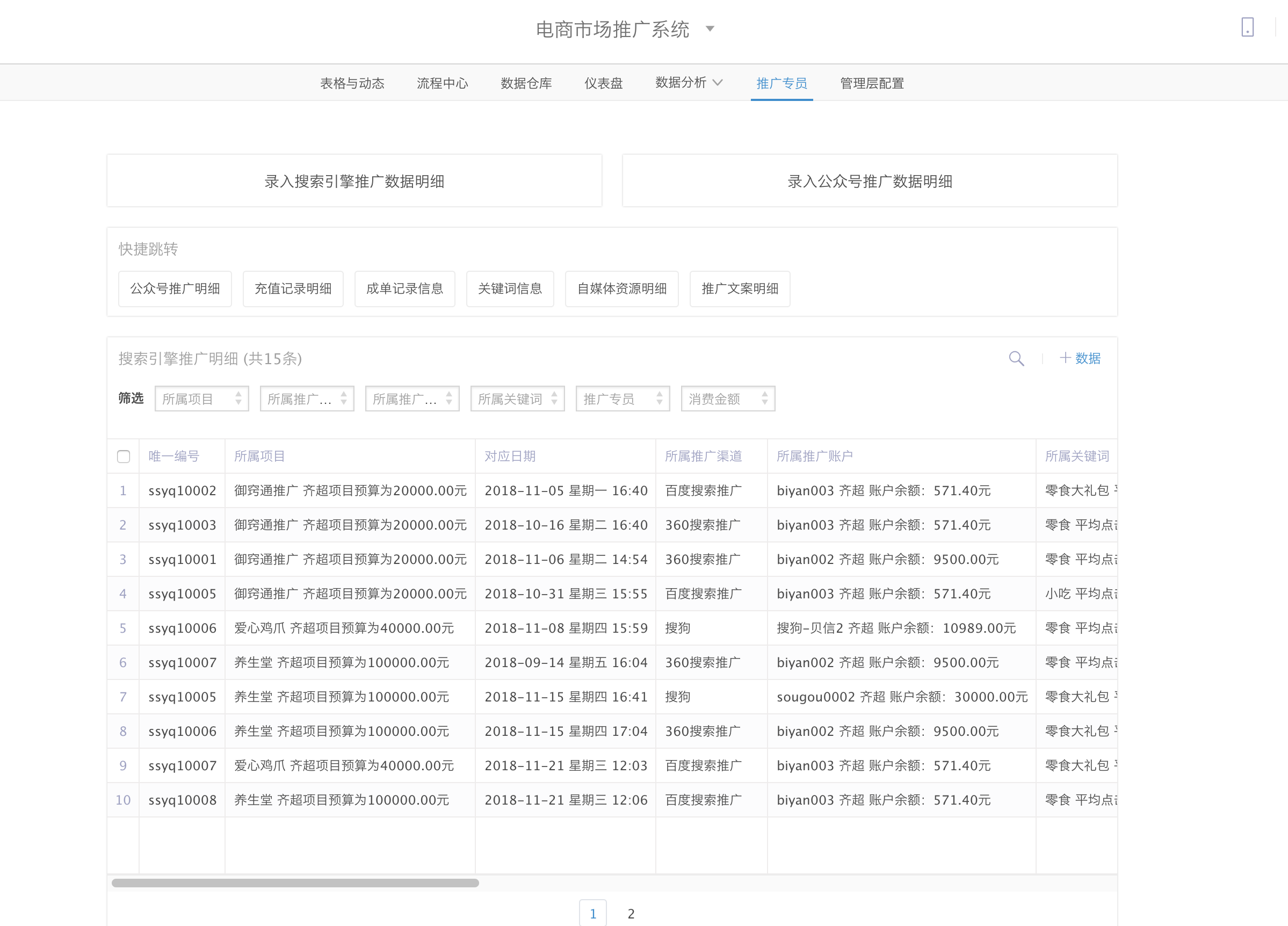This screenshot has width=1288, height=926.
Task: Go to 仪表盘 tab
Action: 603,83
